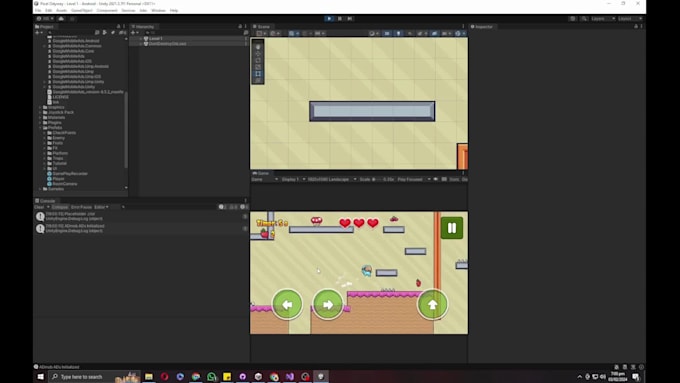Open the Assets menu
The height and width of the screenshot is (383, 680).
pos(62,10)
